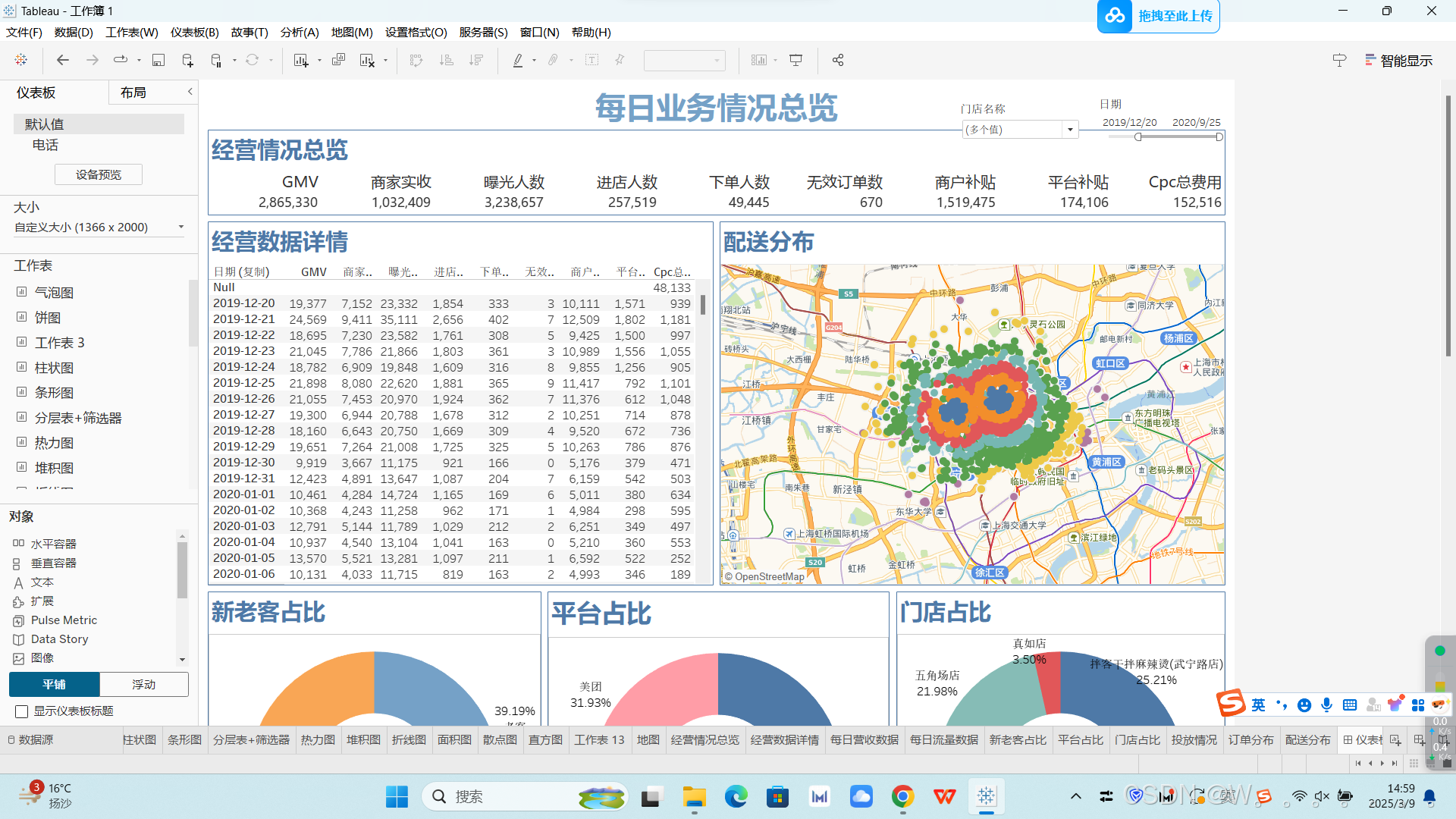Enter presentation mode via toolbar icon
This screenshot has width=1456, height=819.
pos(795,60)
